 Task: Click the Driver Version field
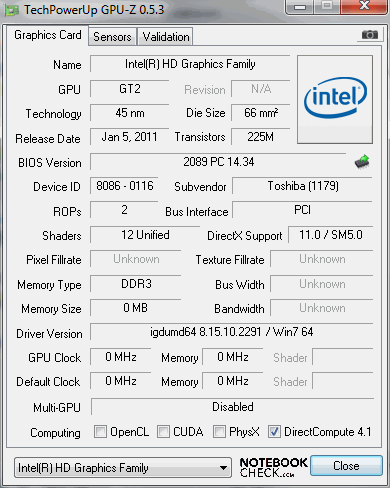click(x=232, y=332)
